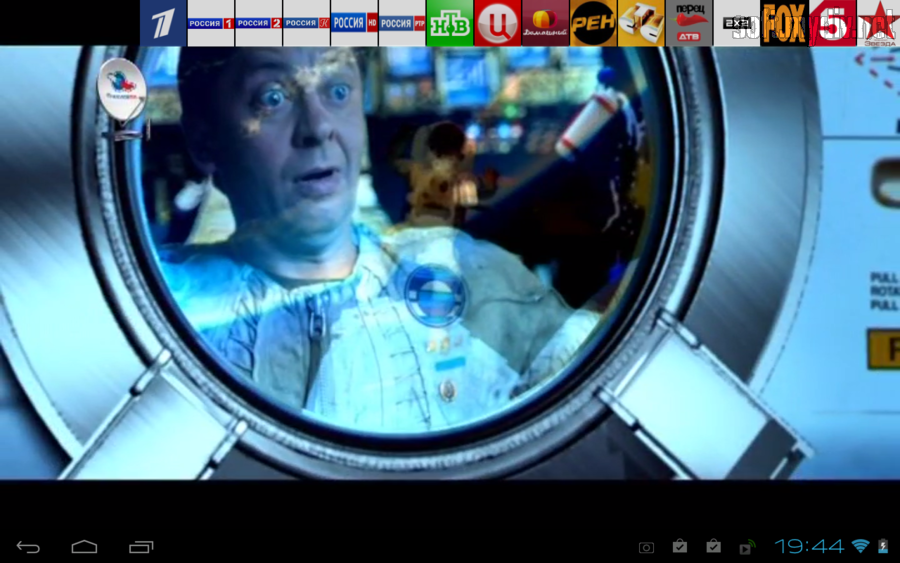Open the recent apps overview
This screenshot has width=900, height=563.
(141, 547)
